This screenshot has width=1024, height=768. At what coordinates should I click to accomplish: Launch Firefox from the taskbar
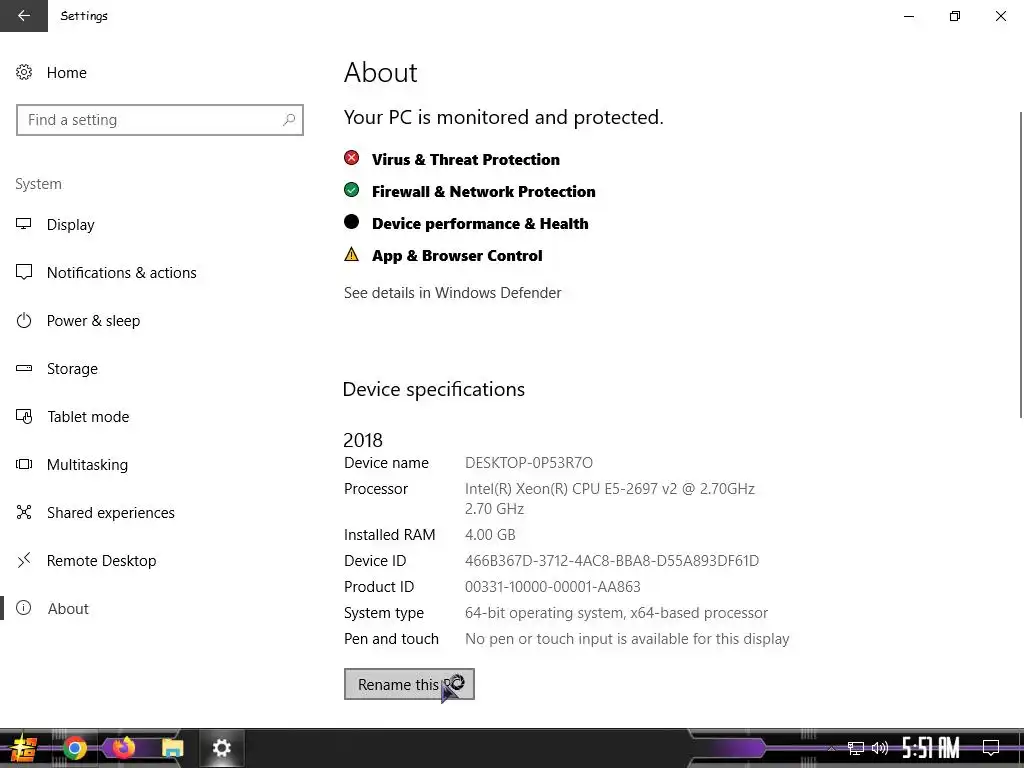coord(123,747)
